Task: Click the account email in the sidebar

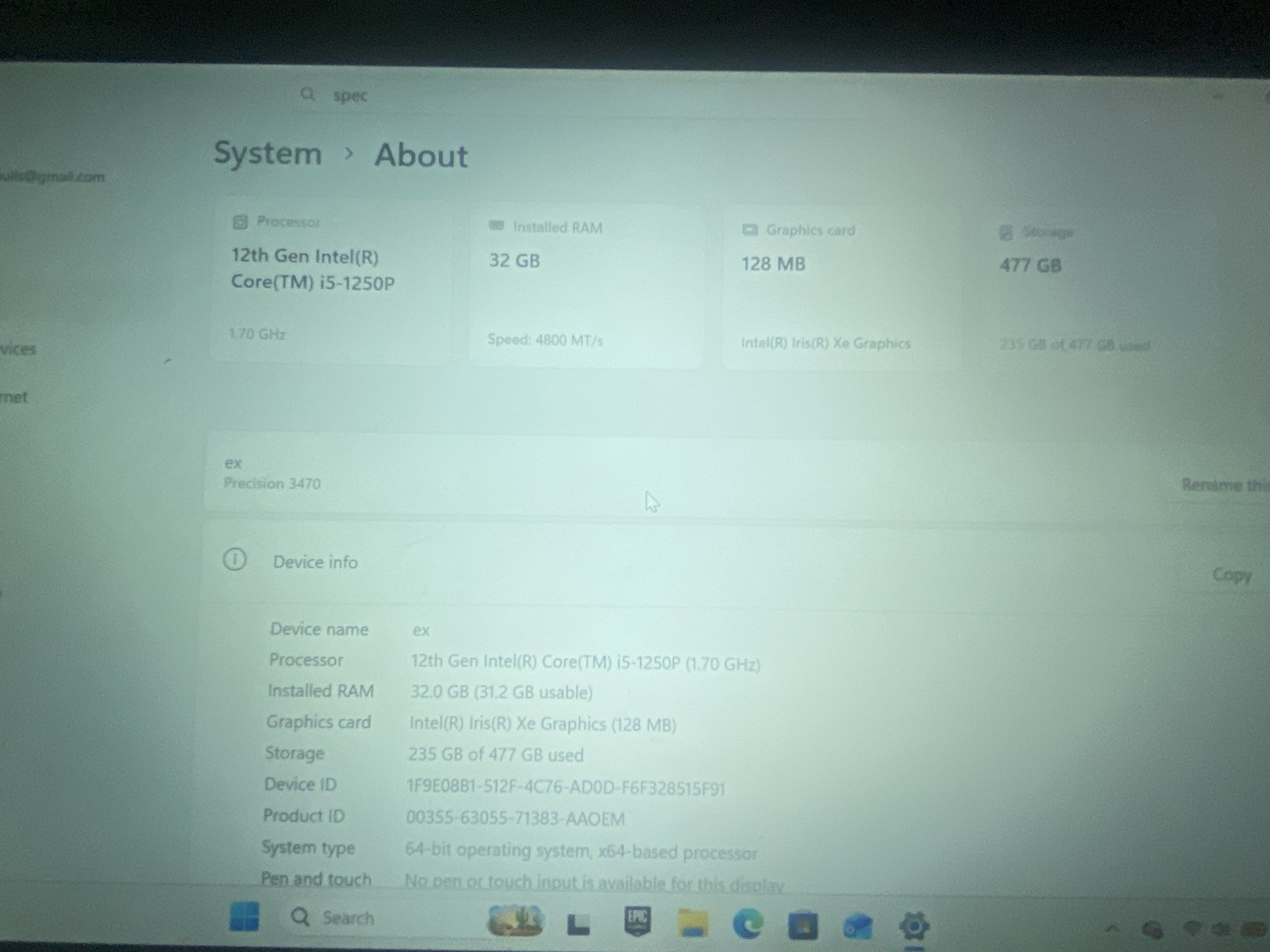Action: [x=52, y=176]
